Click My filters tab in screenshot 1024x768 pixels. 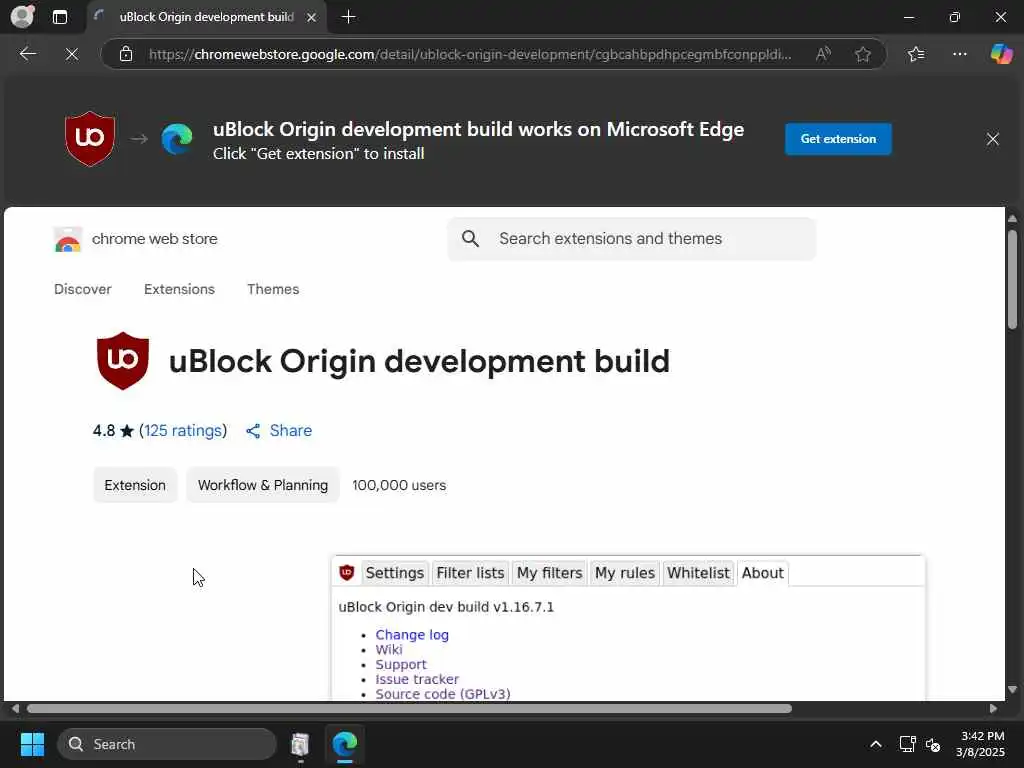(x=549, y=573)
